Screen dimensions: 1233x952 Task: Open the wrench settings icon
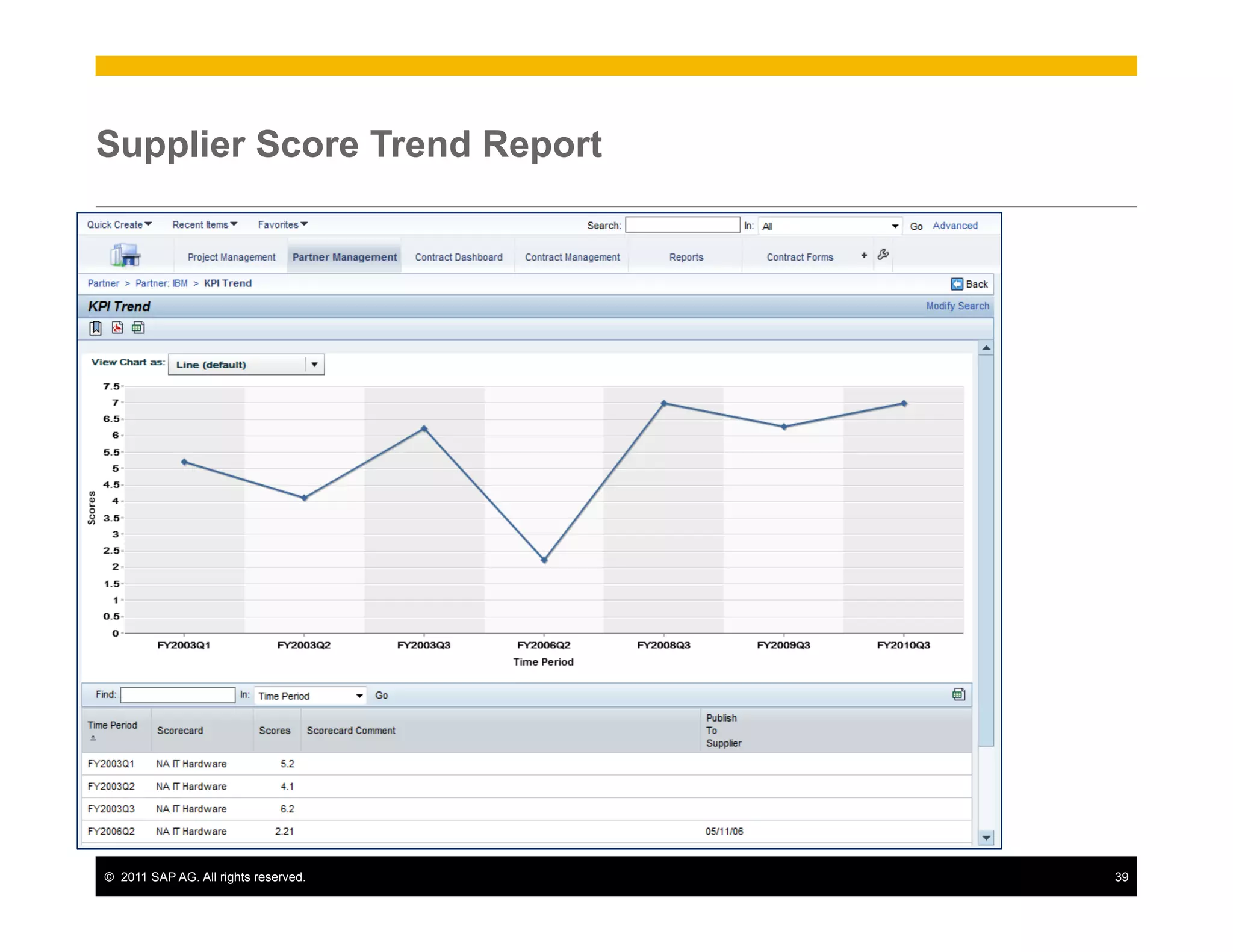coord(883,255)
